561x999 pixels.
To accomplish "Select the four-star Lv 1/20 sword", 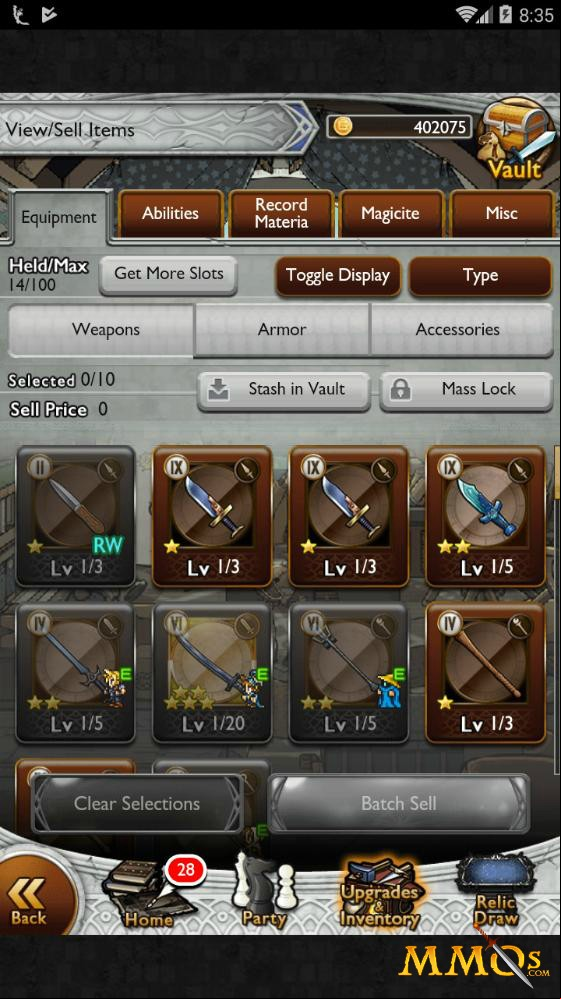I will pyautogui.click(x=211, y=673).
